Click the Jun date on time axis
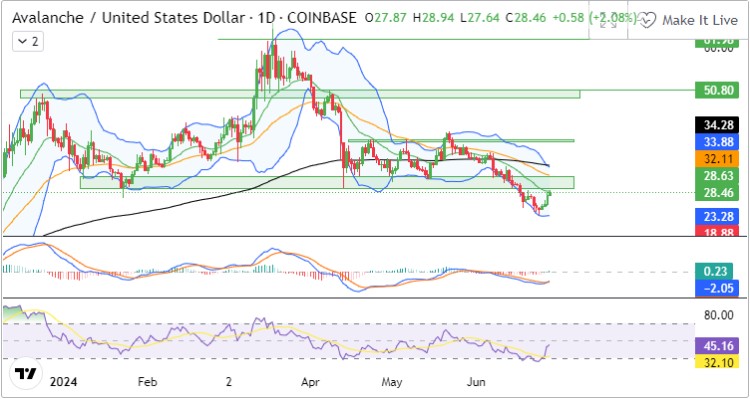This screenshot has height=399, width=750. (476, 382)
